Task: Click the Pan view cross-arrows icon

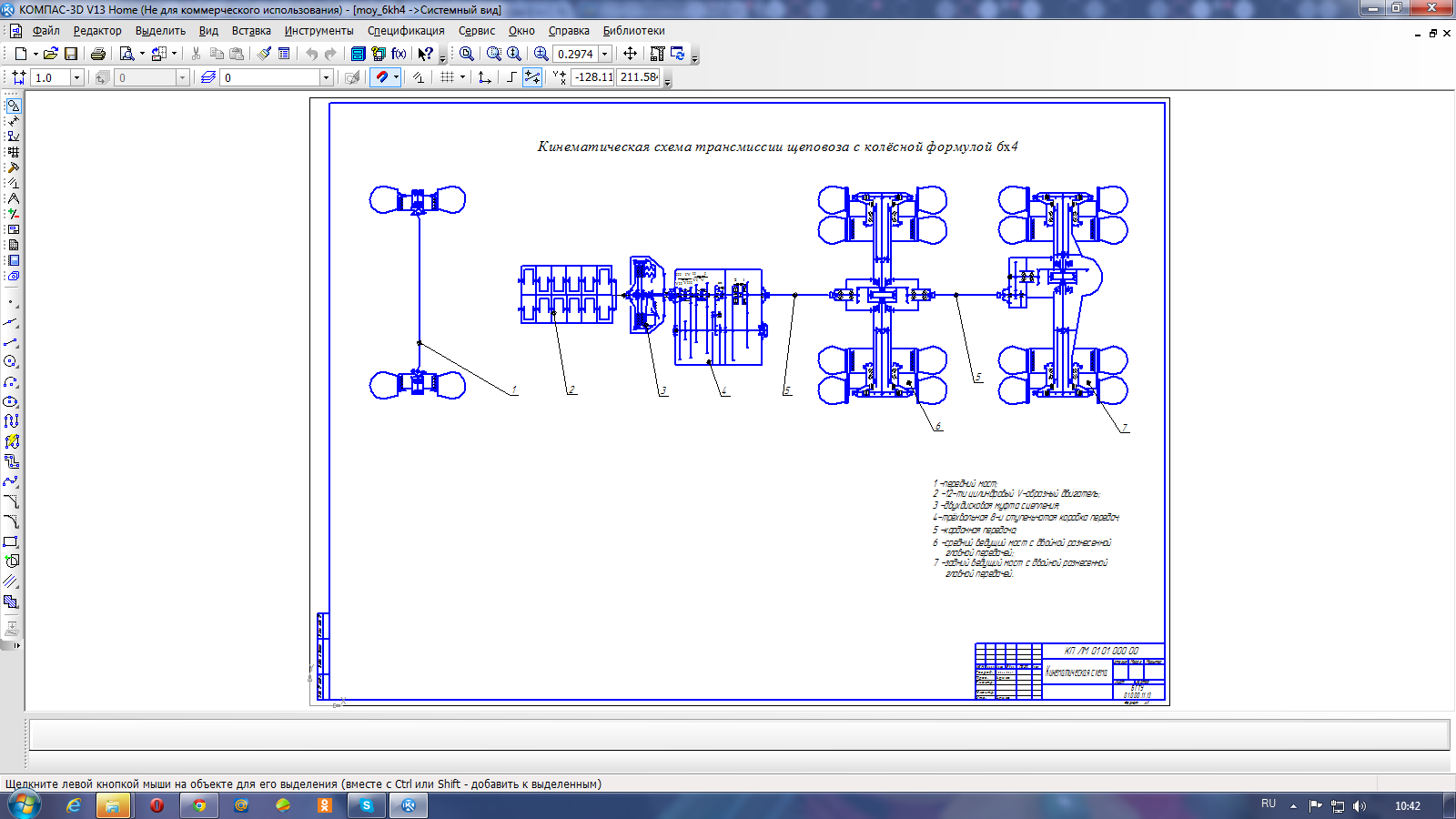Action: coord(630,54)
